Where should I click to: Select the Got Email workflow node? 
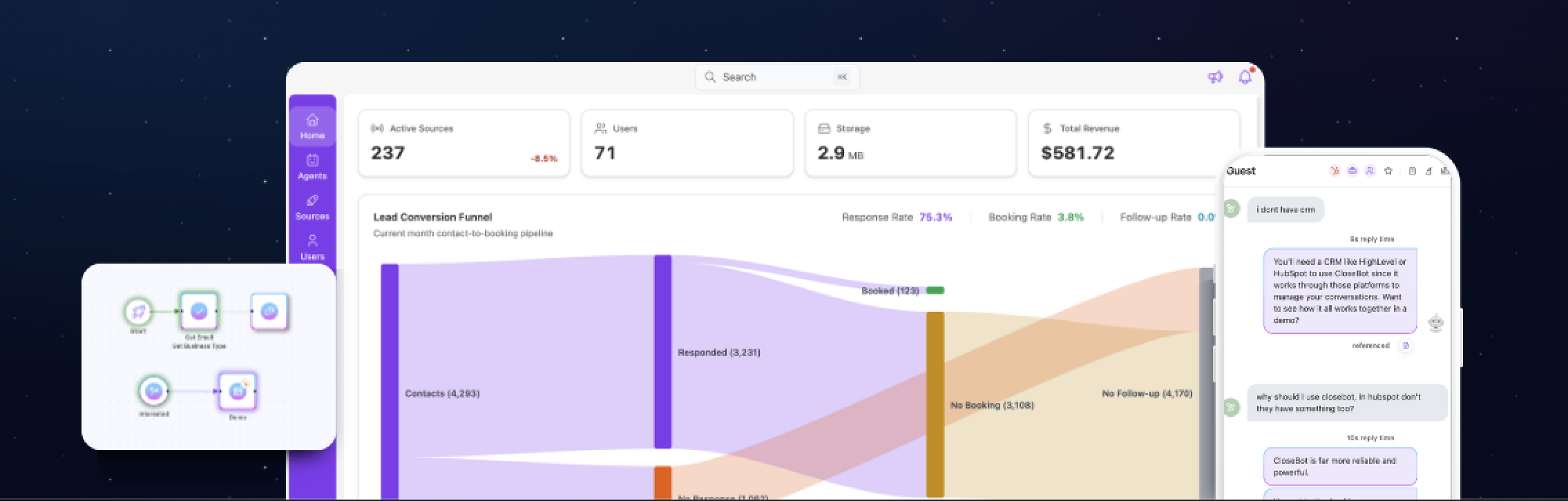(199, 311)
